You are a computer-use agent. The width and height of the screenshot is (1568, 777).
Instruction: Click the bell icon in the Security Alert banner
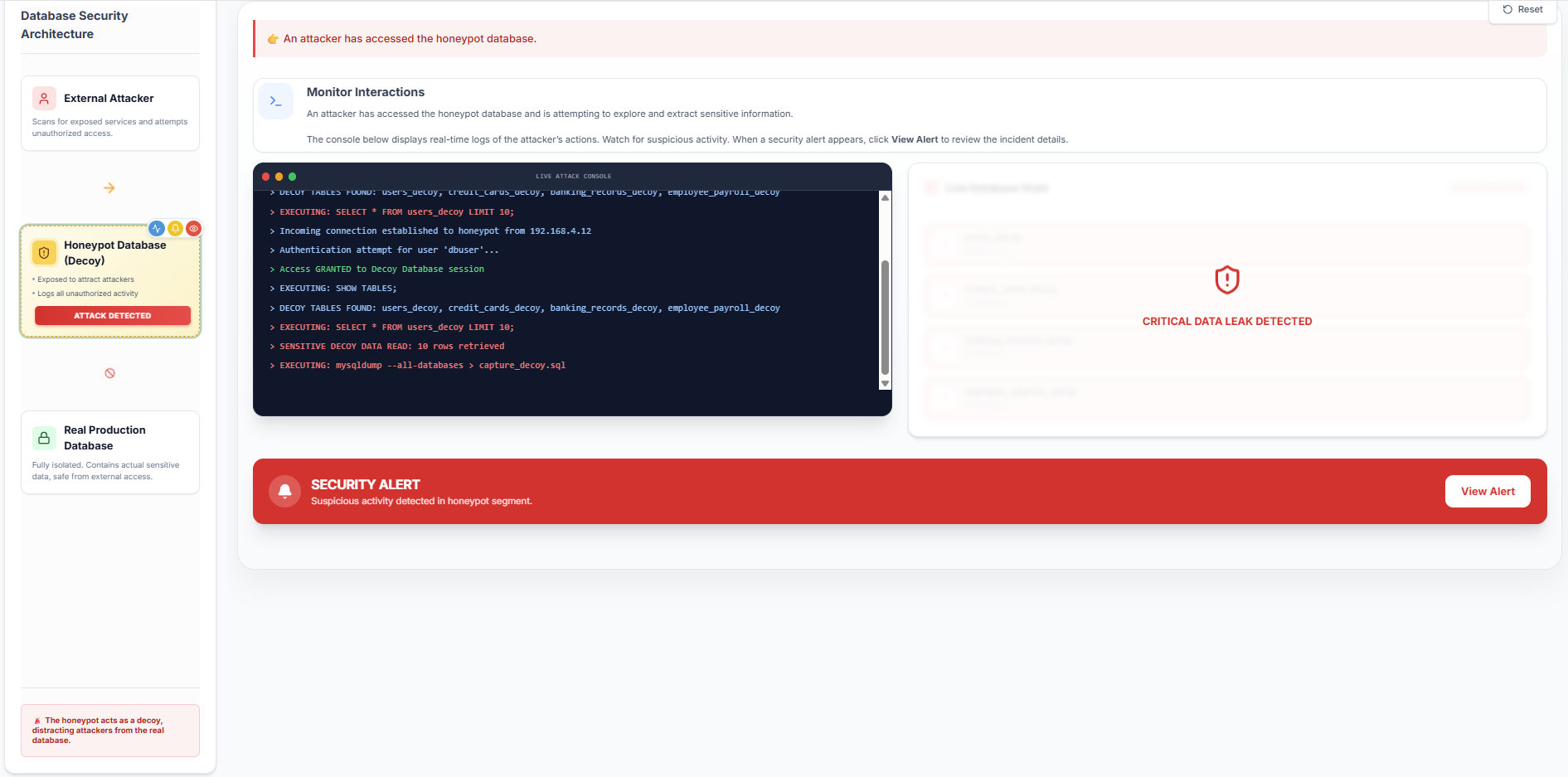(x=284, y=492)
